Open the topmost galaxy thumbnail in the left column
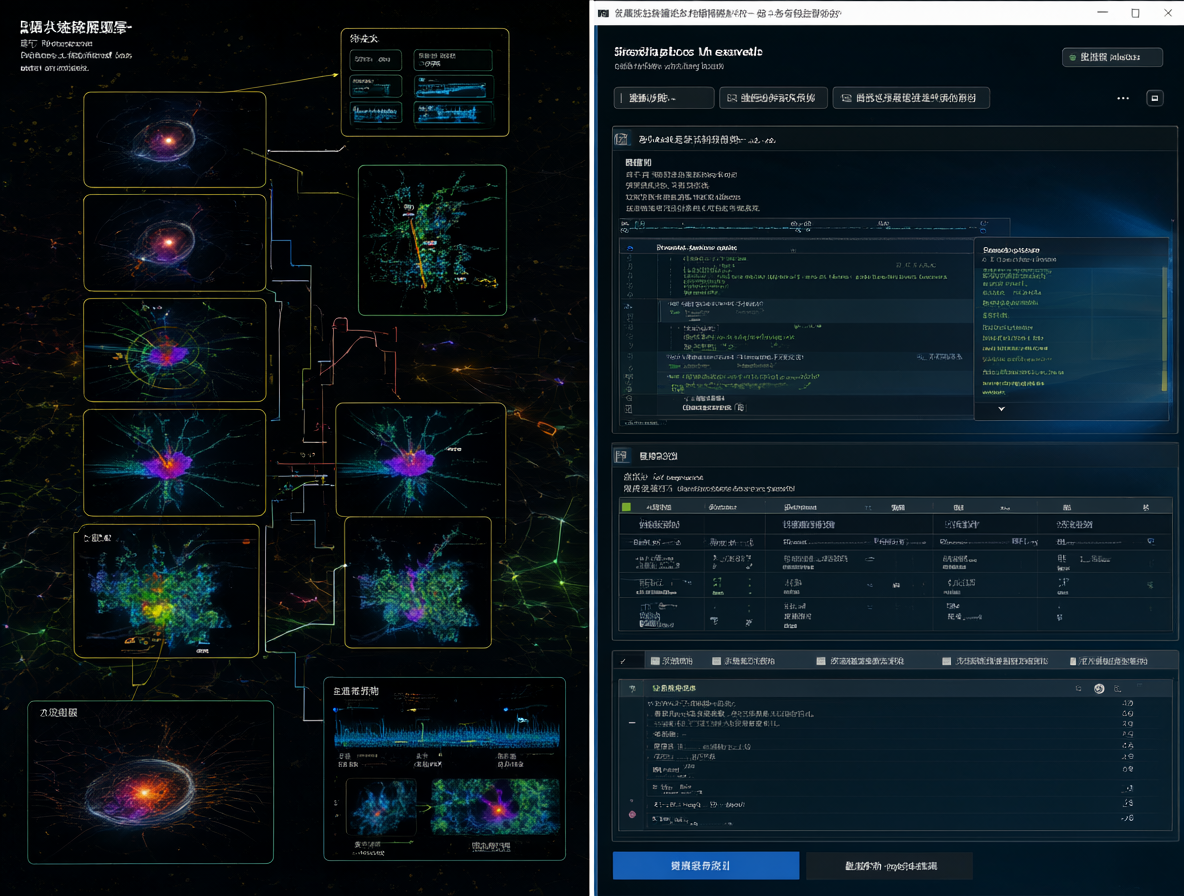This screenshot has width=1184, height=896. (x=174, y=140)
